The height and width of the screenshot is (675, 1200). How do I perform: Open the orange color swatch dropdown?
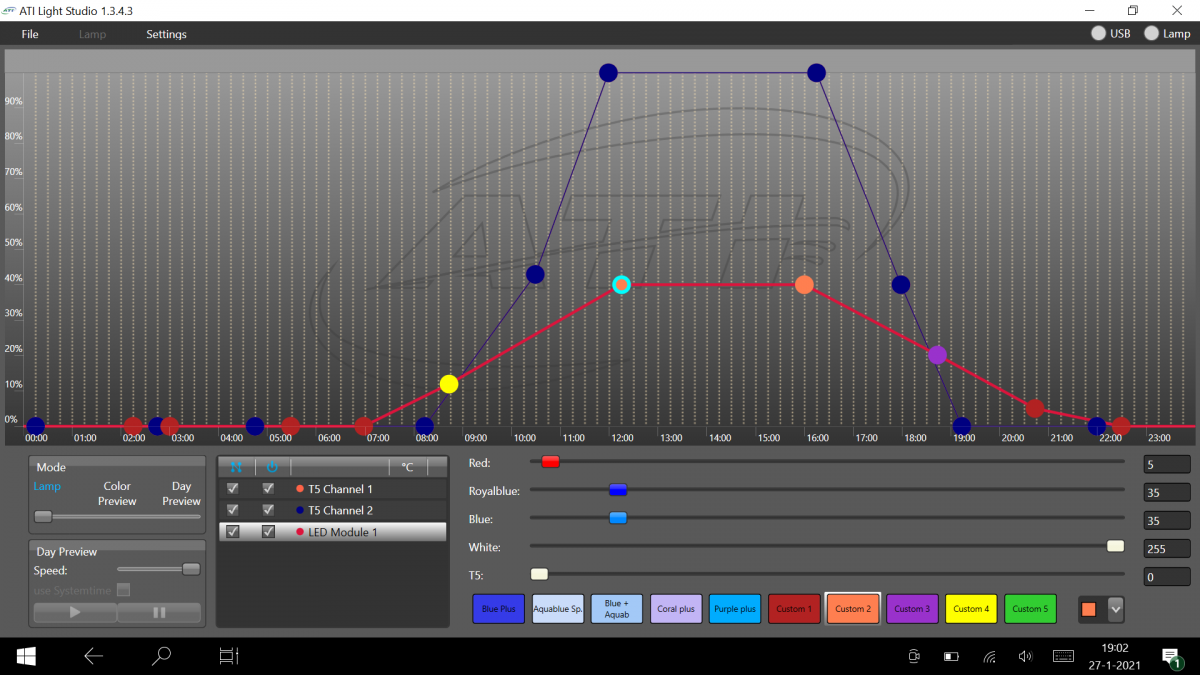coord(1116,609)
